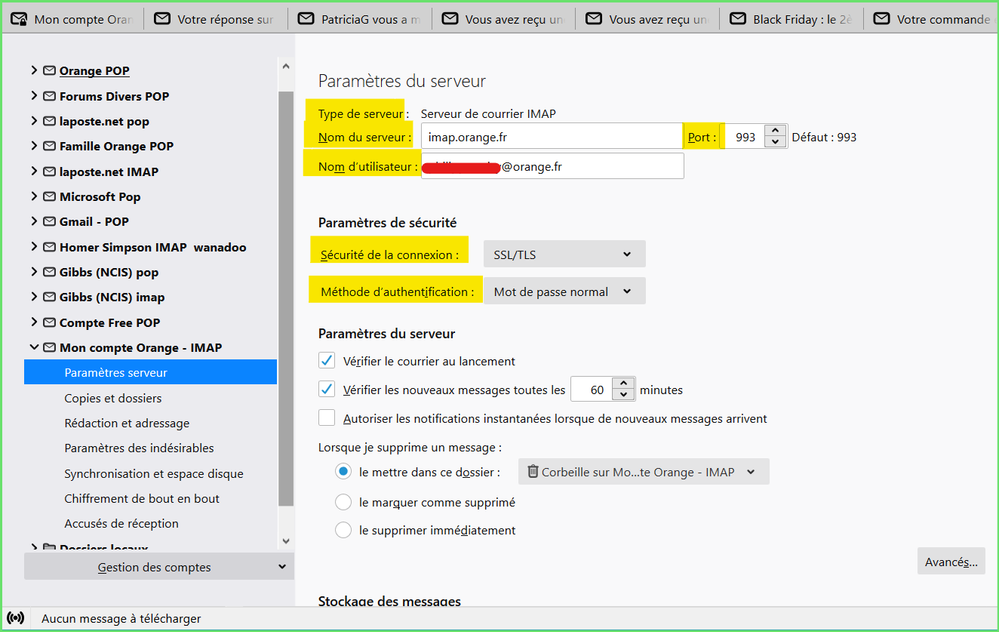The width and height of the screenshot is (999, 632).
Task: Open the Gestion des comptes menu button
Action: click(x=157, y=567)
